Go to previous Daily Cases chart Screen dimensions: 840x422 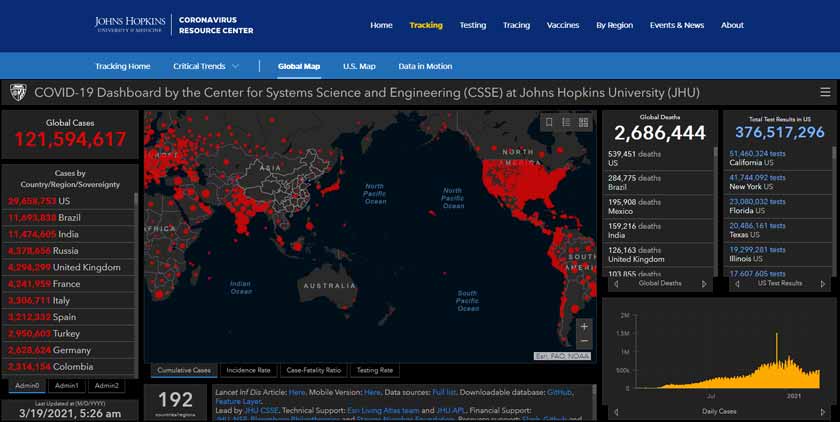point(616,412)
